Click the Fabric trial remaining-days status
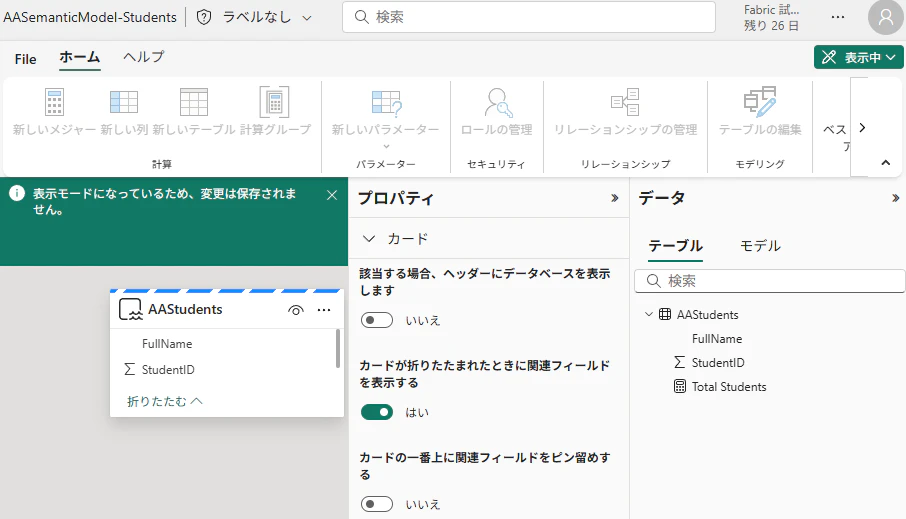The image size is (906, 519). click(x=771, y=17)
